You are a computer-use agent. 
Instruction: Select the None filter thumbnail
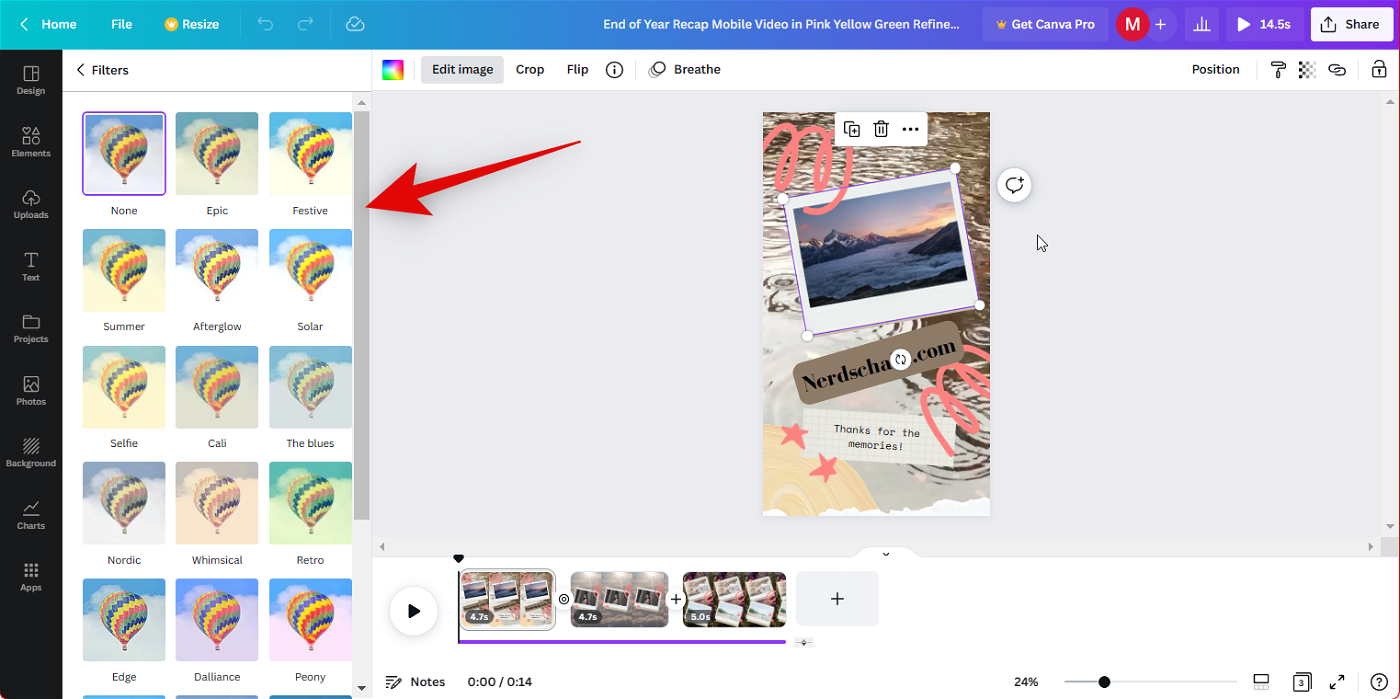[x=124, y=153]
